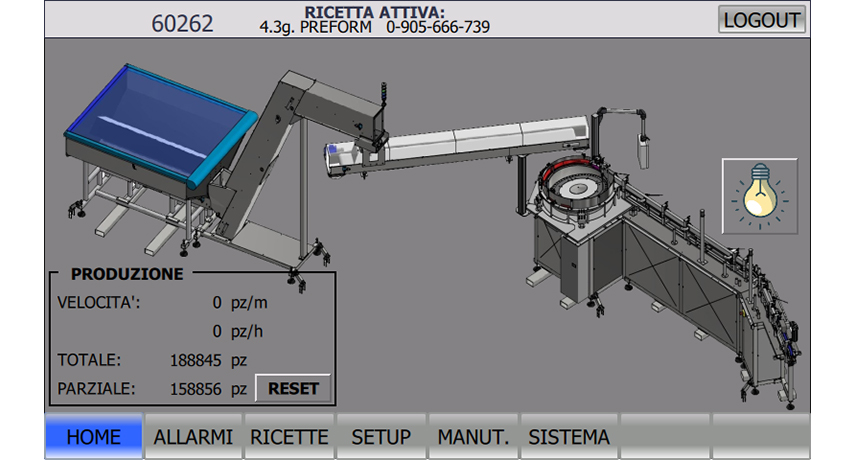Screen dimensions: 855x460
Task: Open the HOME tab
Action: [94, 437]
